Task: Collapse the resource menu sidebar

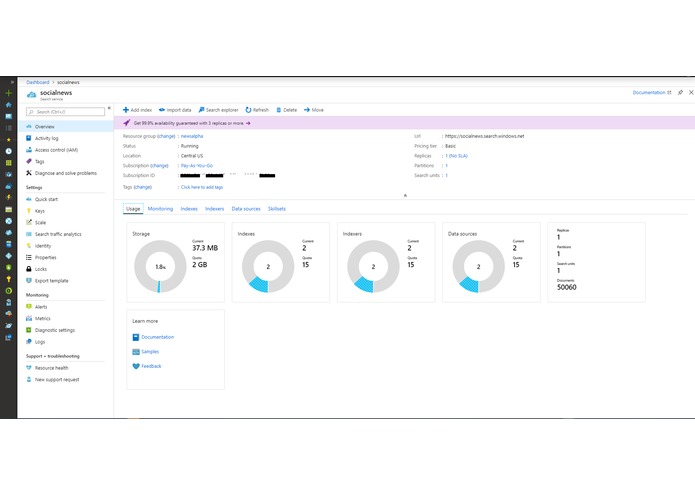Action: tap(109, 108)
